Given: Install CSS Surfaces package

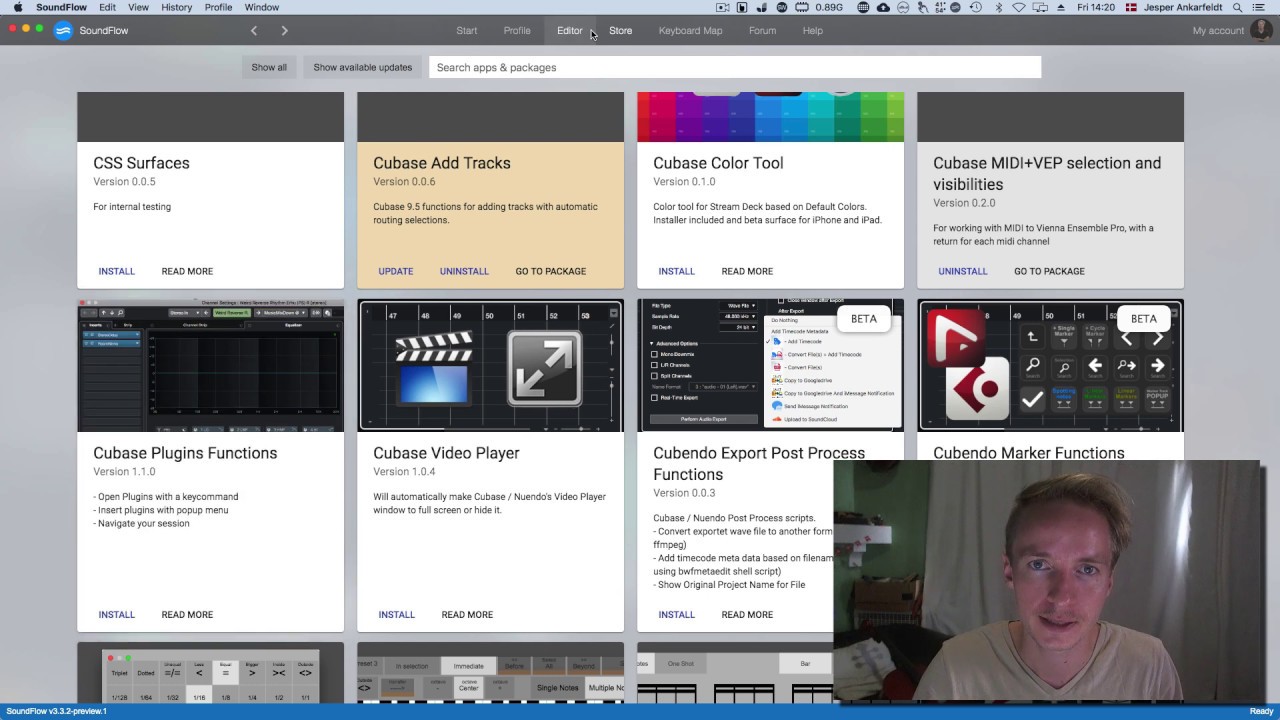Looking at the screenshot, I should coord(116,271).
